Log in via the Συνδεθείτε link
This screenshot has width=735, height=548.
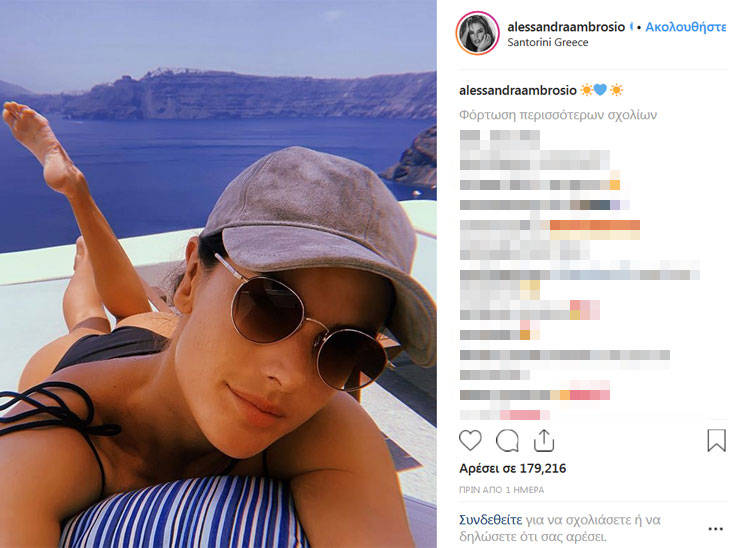click(490, 520)
